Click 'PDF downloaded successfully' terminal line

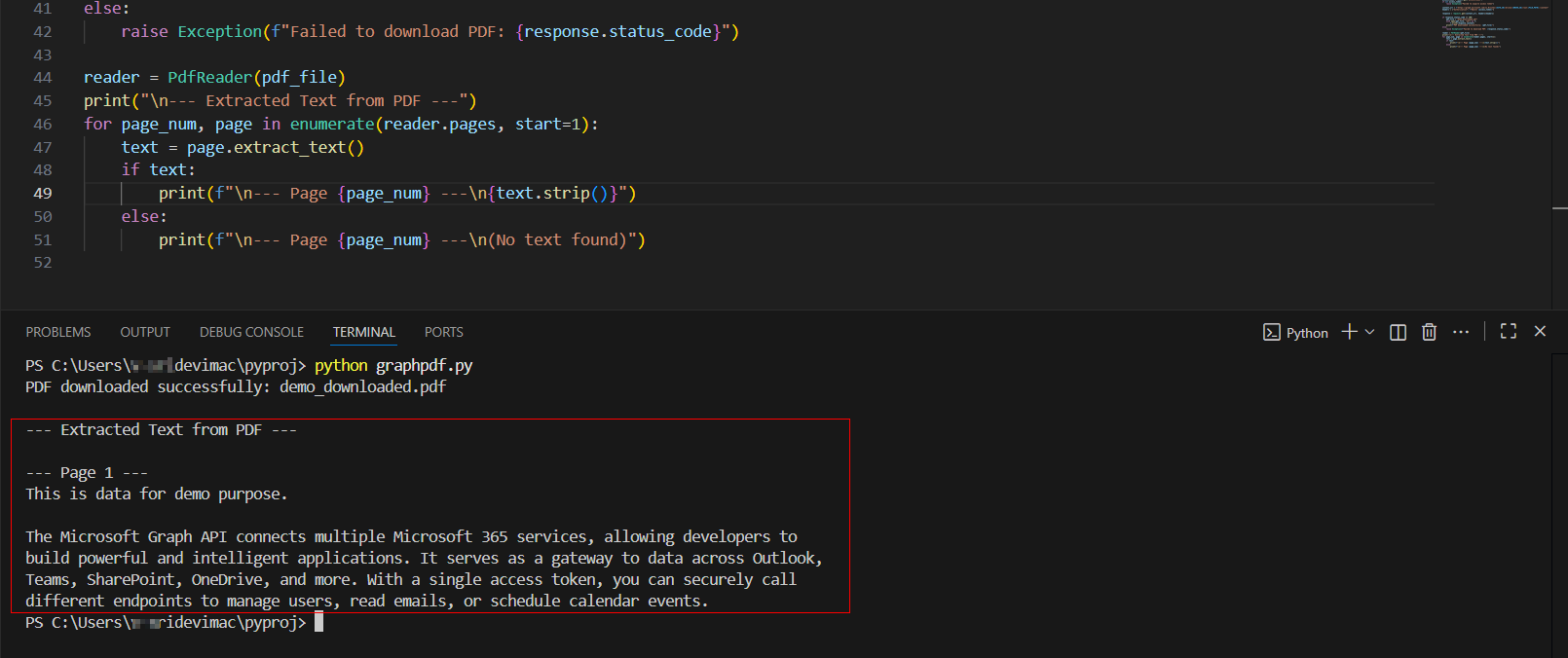[x=236, y=386]
